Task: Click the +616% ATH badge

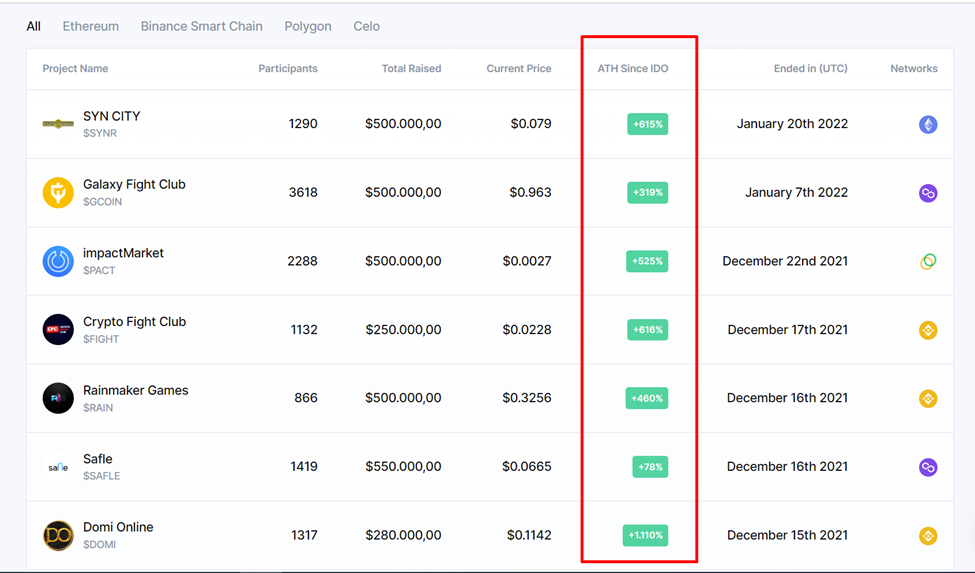Action: click(647, 329)
